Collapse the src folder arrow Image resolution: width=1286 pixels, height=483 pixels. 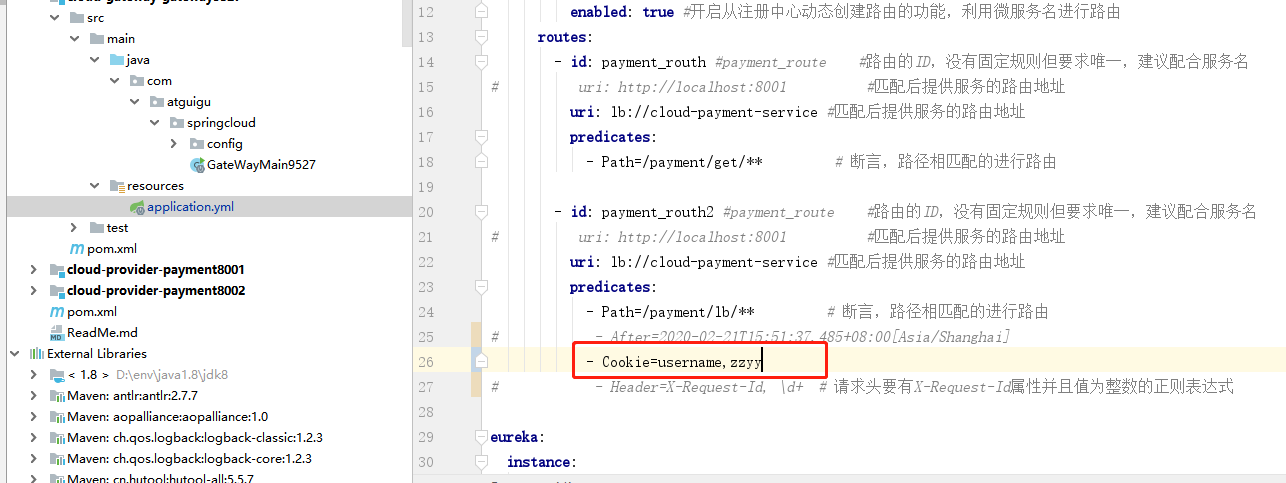(x=54, y=18)
